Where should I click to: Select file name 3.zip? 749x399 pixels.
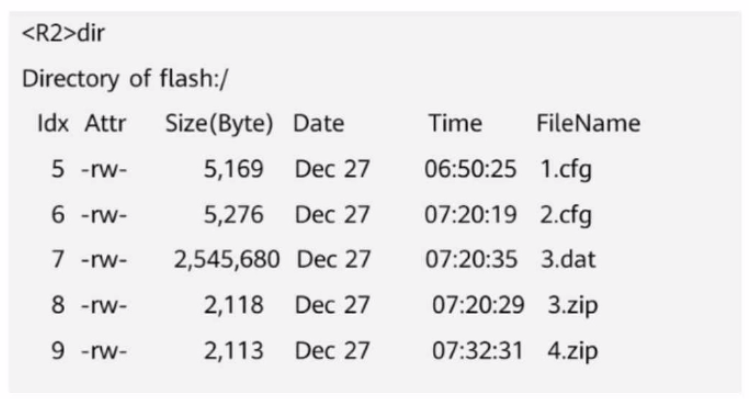tap(572, 306)
